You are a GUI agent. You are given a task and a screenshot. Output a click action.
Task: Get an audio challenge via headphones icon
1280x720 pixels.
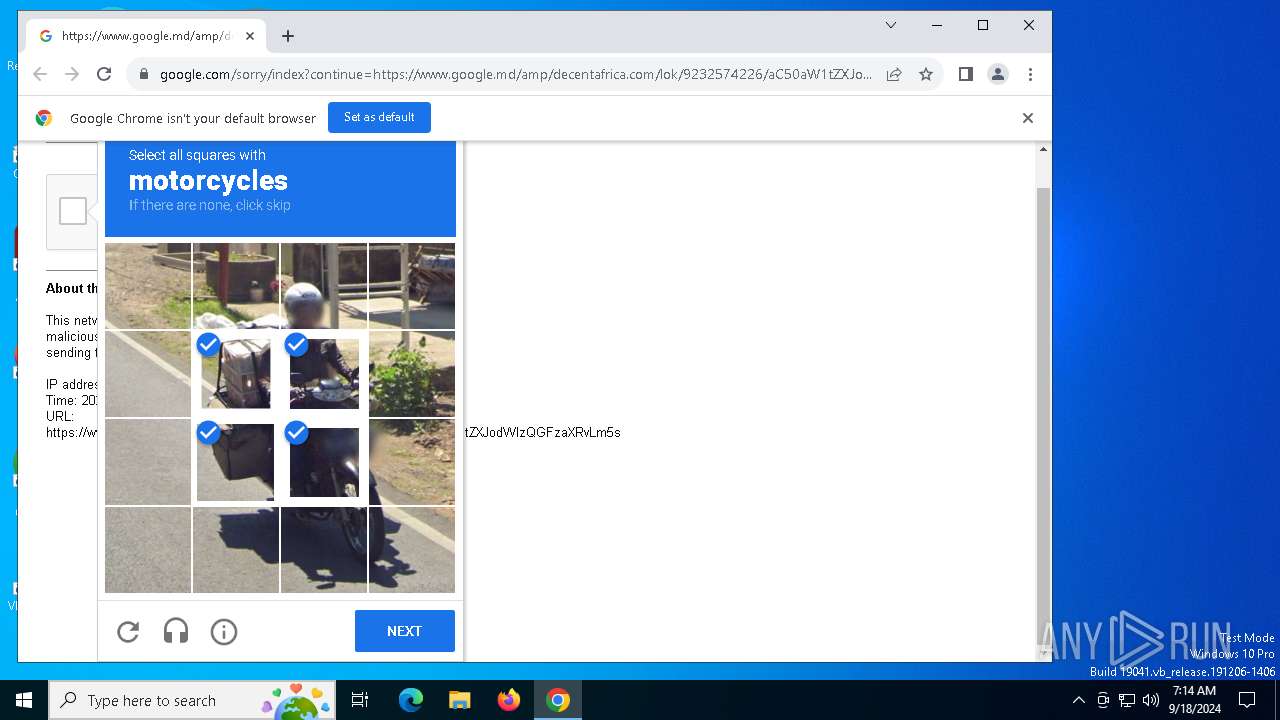pos(176,631)
